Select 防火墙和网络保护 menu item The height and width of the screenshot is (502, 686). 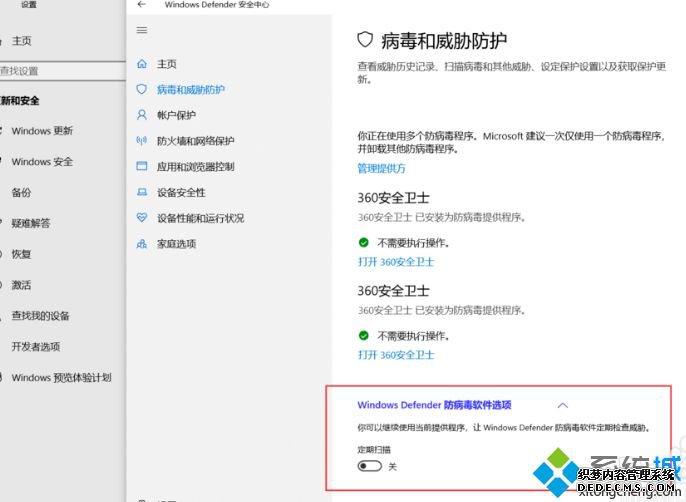[196, 141]
